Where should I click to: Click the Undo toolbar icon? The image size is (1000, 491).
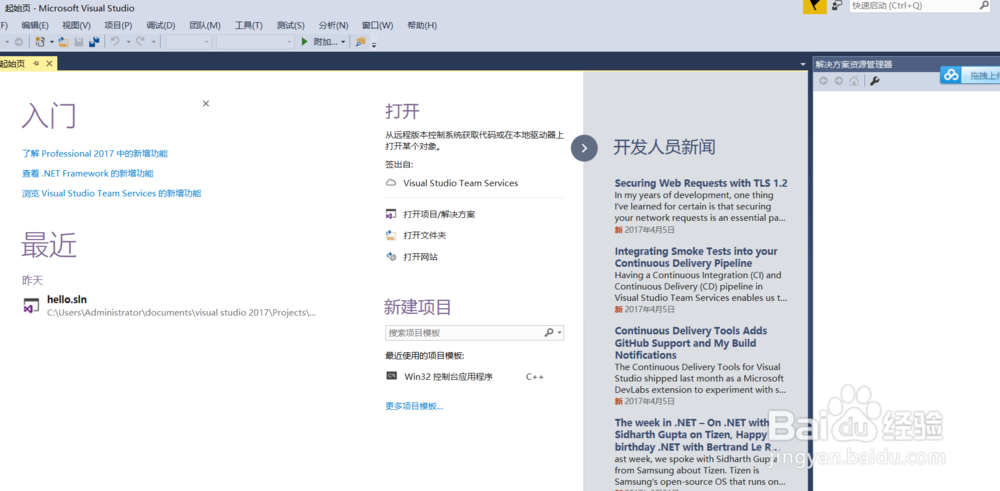point(115,41)
